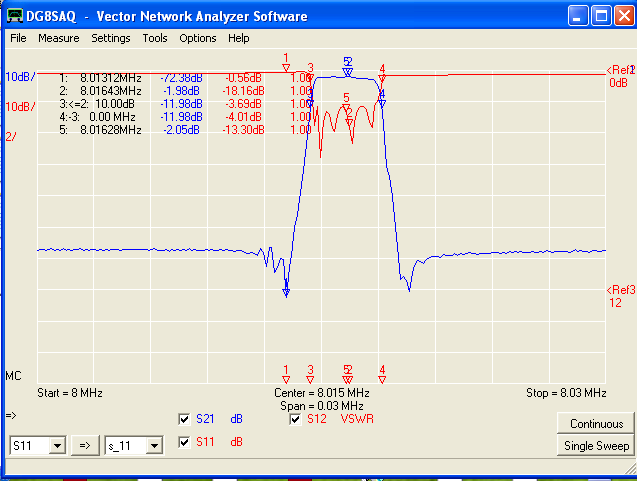
Task: Select red marker 1 at top of plot
Action: 286,64
